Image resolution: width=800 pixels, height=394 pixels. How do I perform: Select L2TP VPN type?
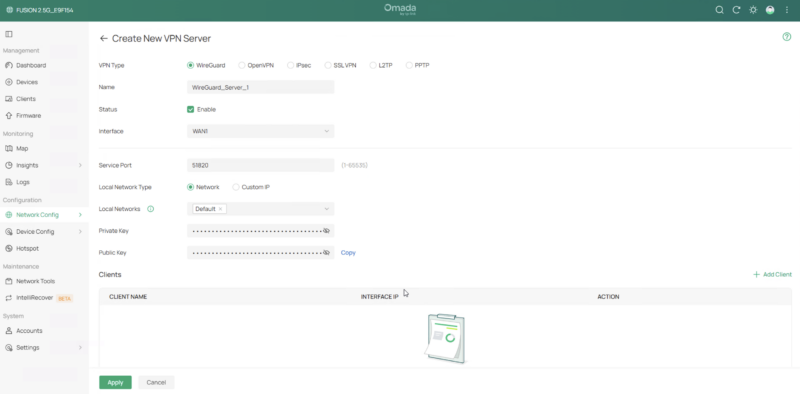click(x=373, y=65)
